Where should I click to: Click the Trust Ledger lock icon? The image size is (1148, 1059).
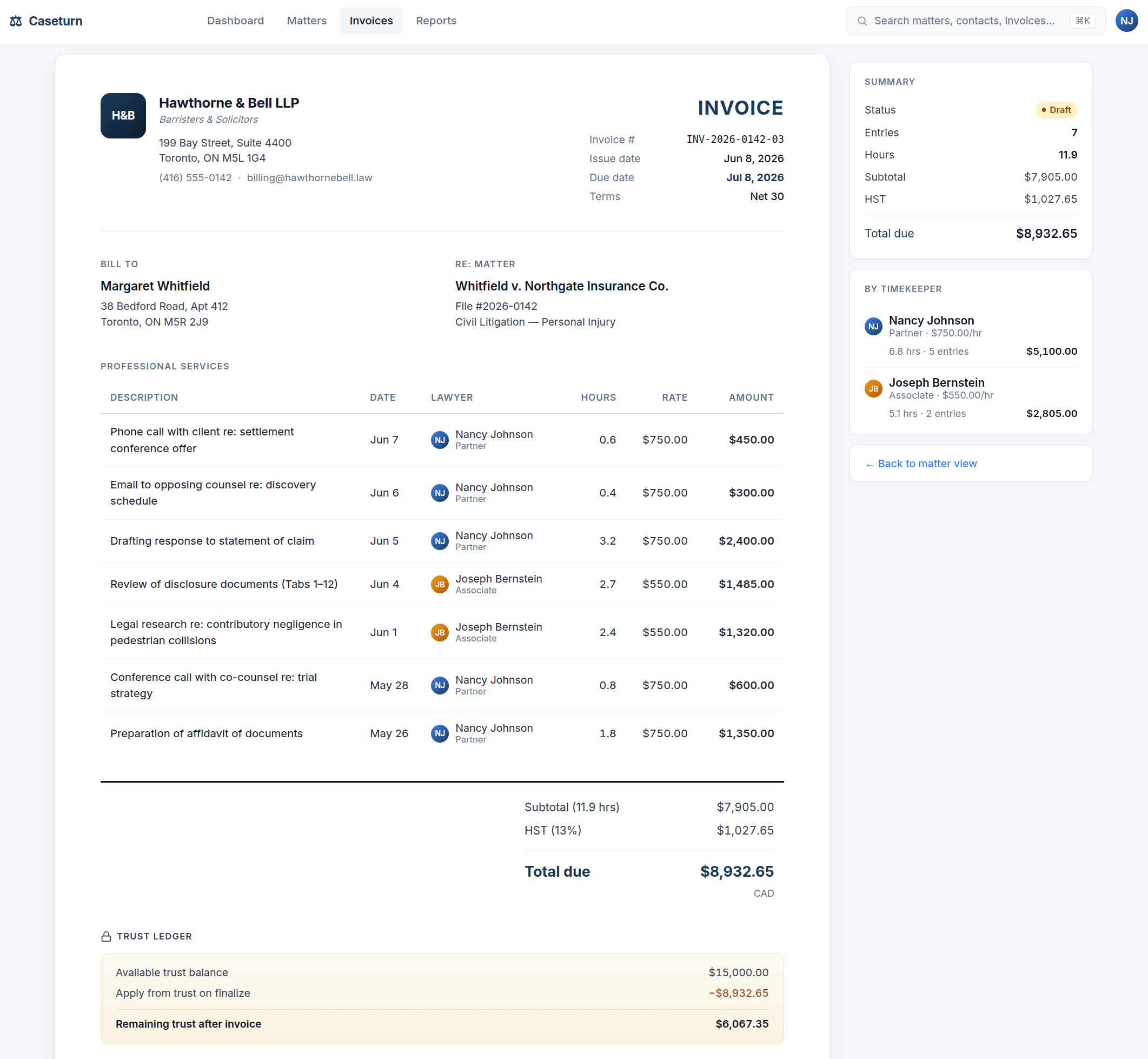coord(106,936)
